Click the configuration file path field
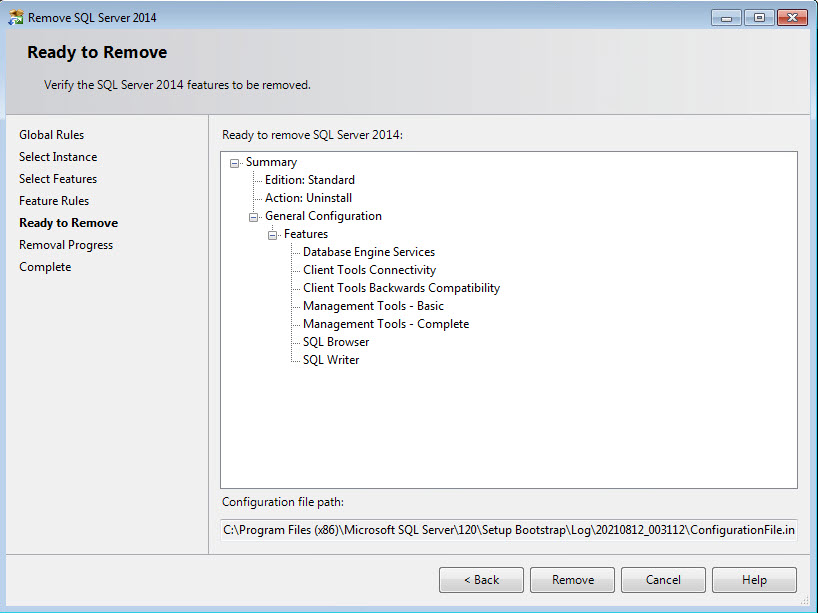This screenshot has width=818, height=613. click(509, 530)
